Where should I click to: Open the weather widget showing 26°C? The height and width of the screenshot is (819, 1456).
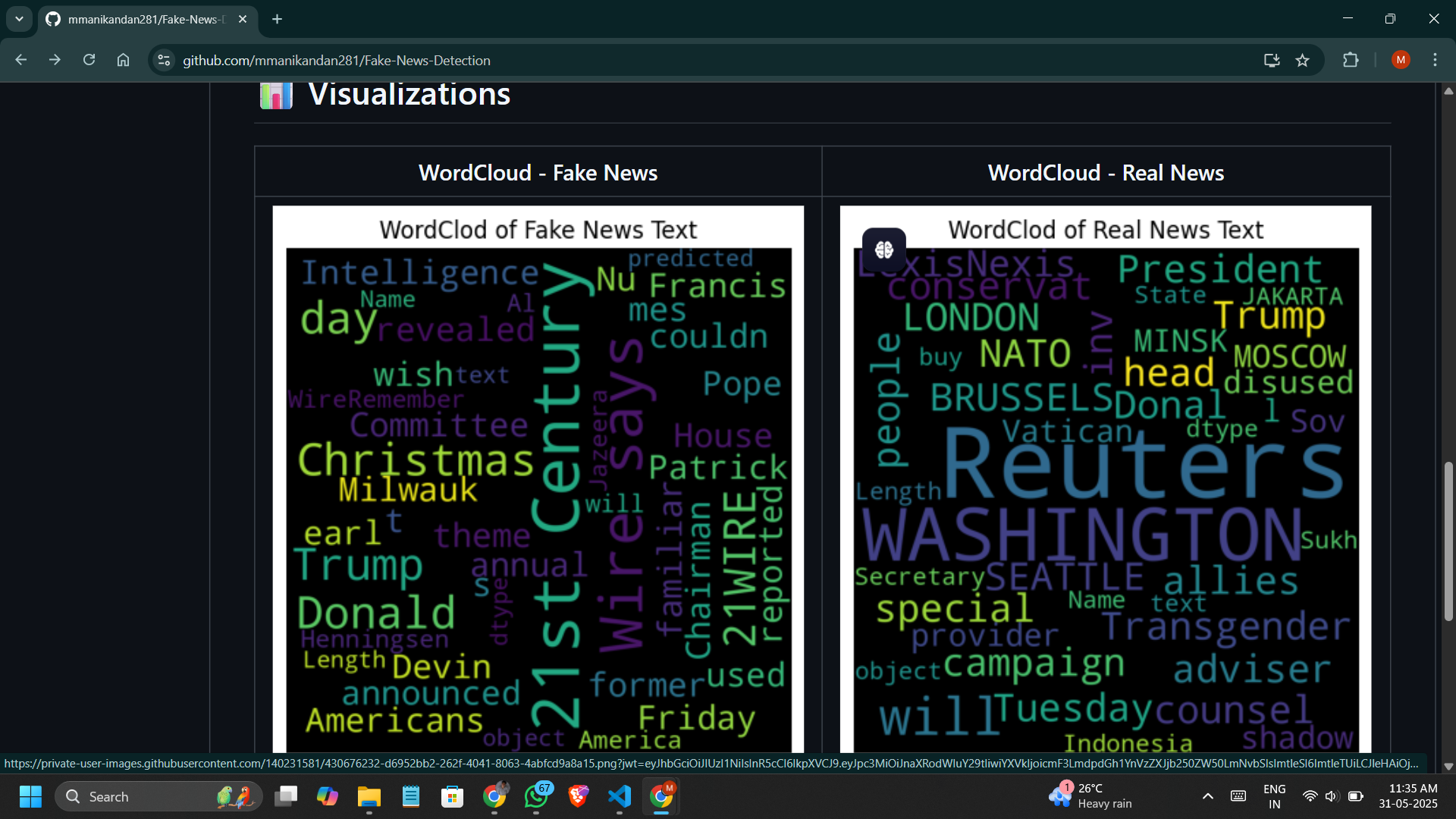tap(1092, 796)
